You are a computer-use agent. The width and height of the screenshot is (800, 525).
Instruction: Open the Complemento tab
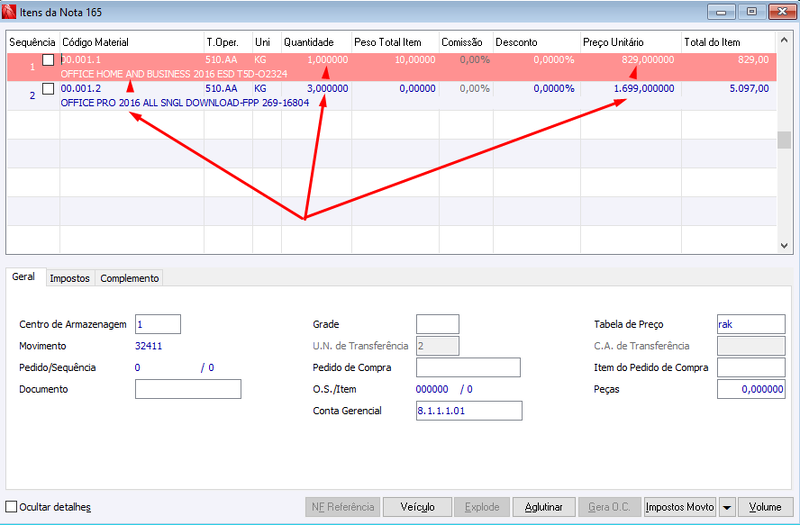pos(130,279)
